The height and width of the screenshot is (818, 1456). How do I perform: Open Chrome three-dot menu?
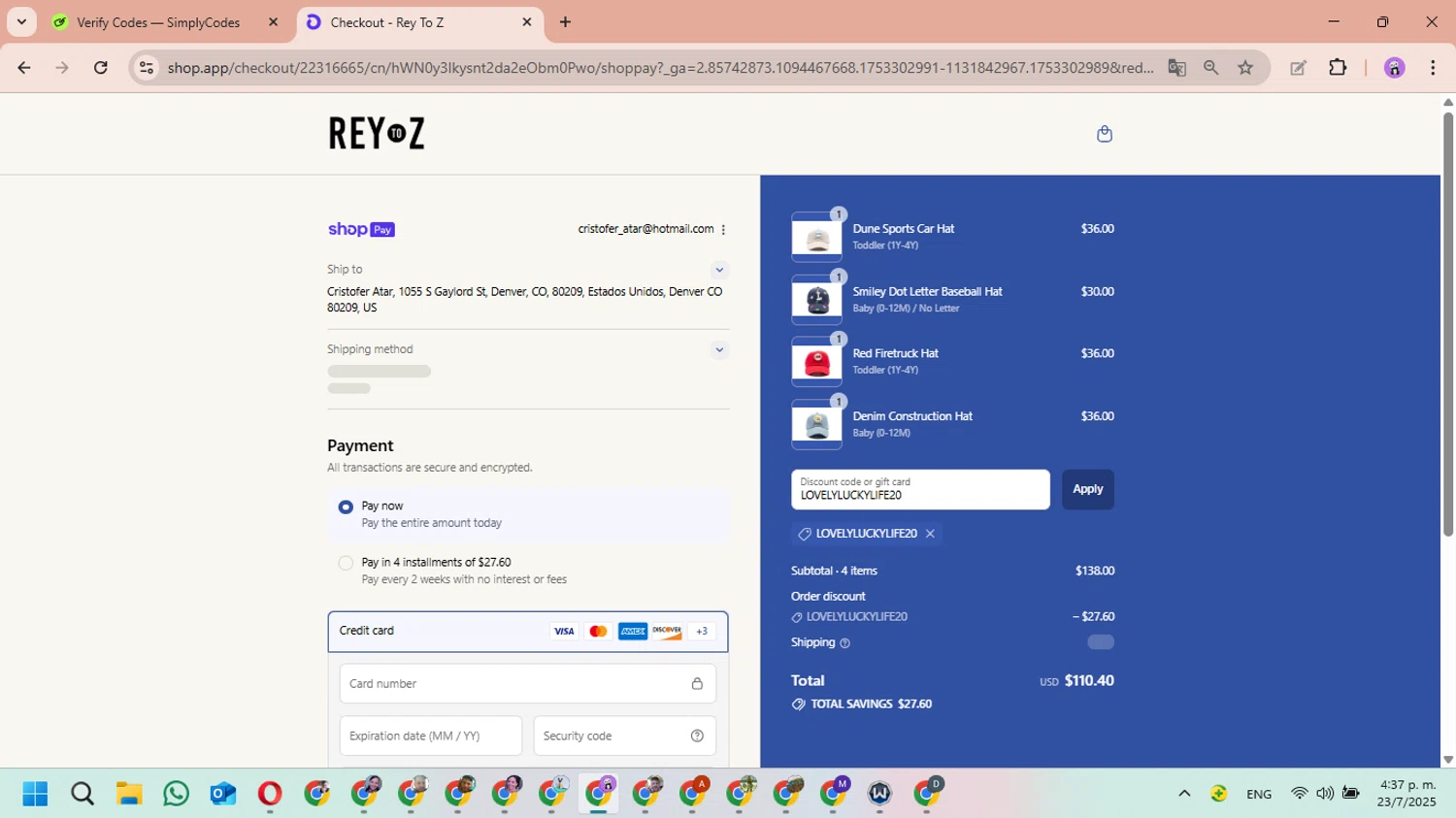1433,68
